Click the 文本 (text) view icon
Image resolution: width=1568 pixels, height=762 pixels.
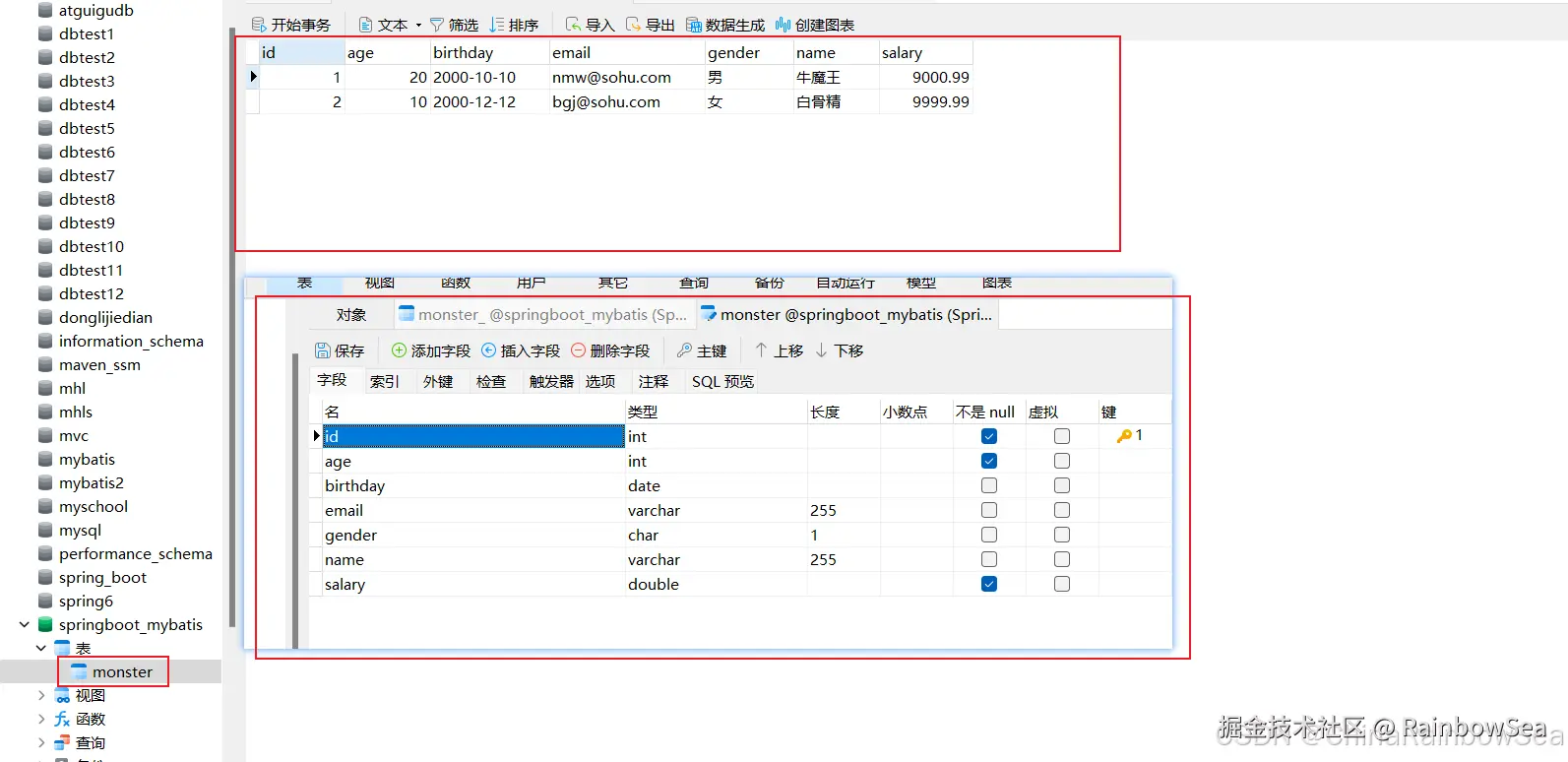pos(365,25)
